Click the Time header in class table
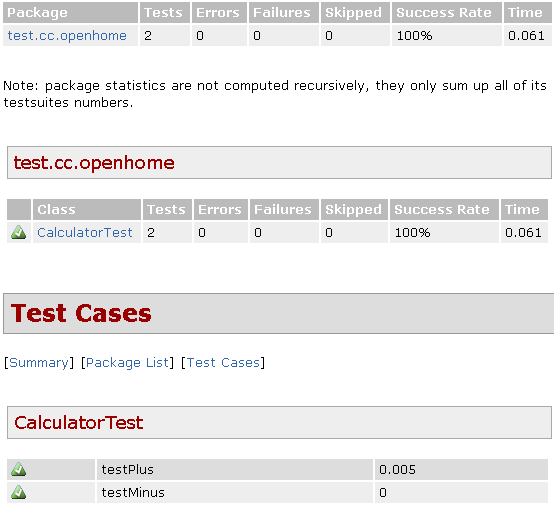 (x=522, y=210)
